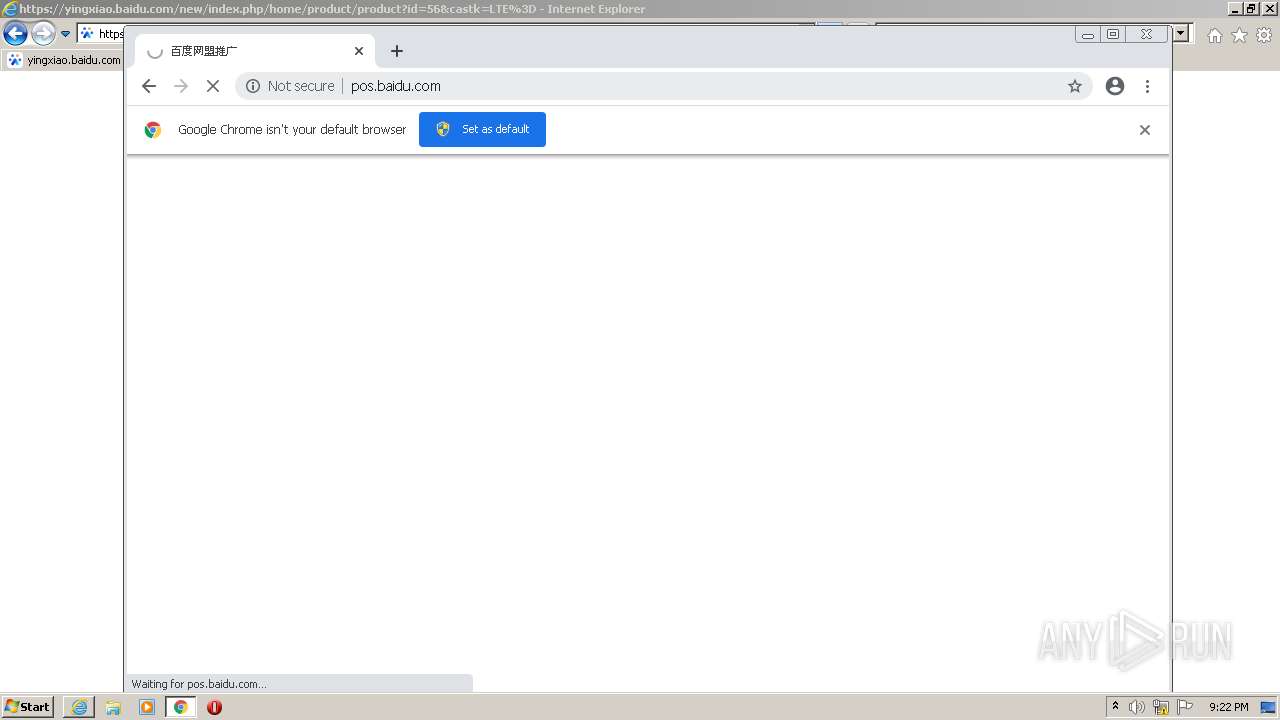Show hidden tray icons arrow

1115,707
